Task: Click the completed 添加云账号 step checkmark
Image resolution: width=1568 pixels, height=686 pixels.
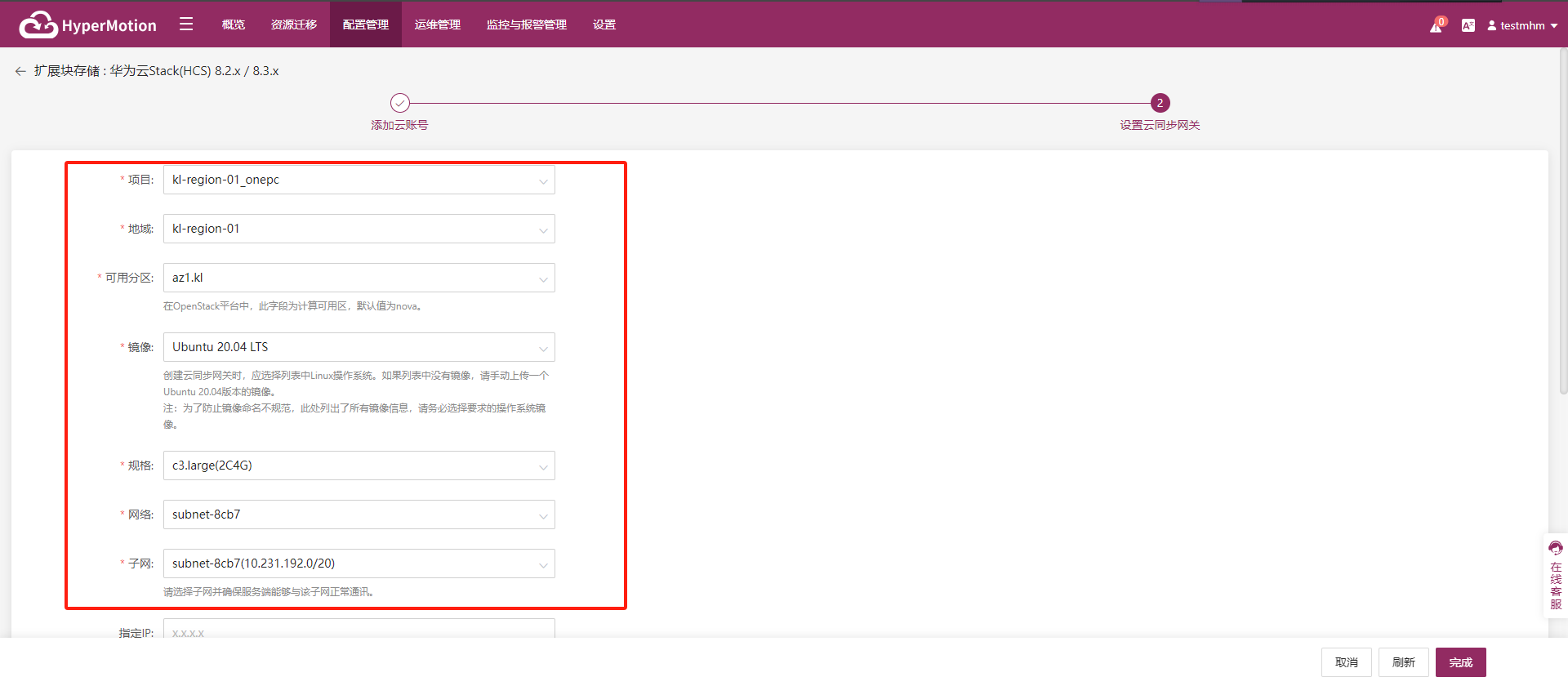Action: [399, 103]
